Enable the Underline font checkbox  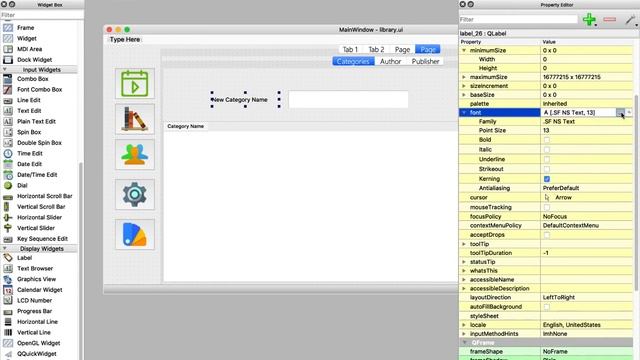(x=547, y=159)
